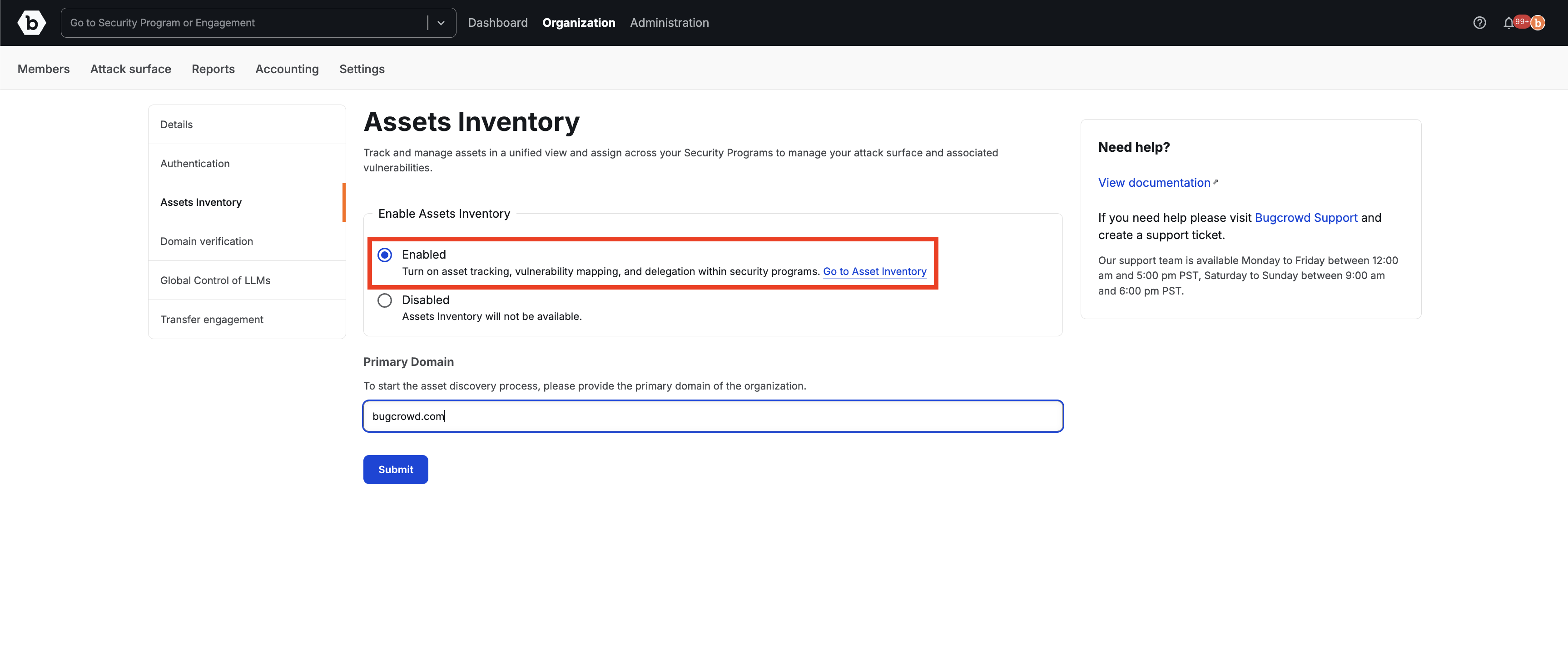
Task: Switch to the Reports tab
Action: point(213,69)
